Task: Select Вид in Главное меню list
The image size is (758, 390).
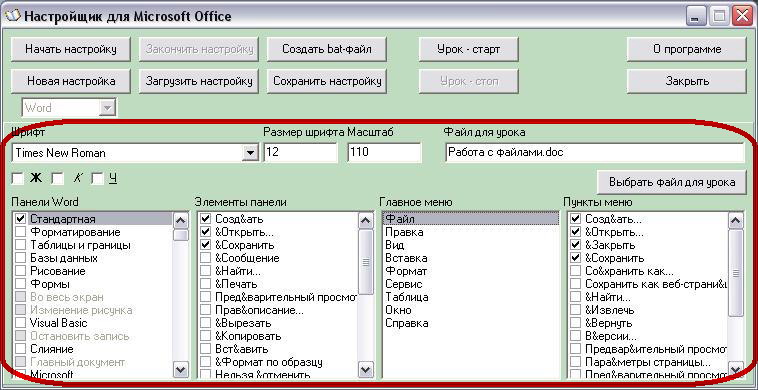Action: [471, 245]
